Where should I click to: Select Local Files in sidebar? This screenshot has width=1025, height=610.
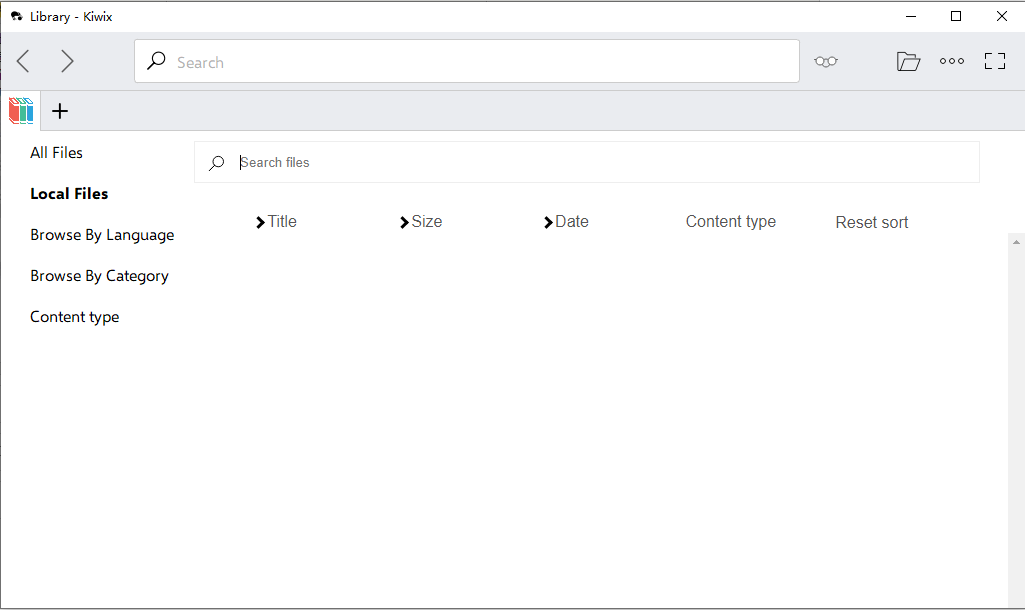click(69, 194)
